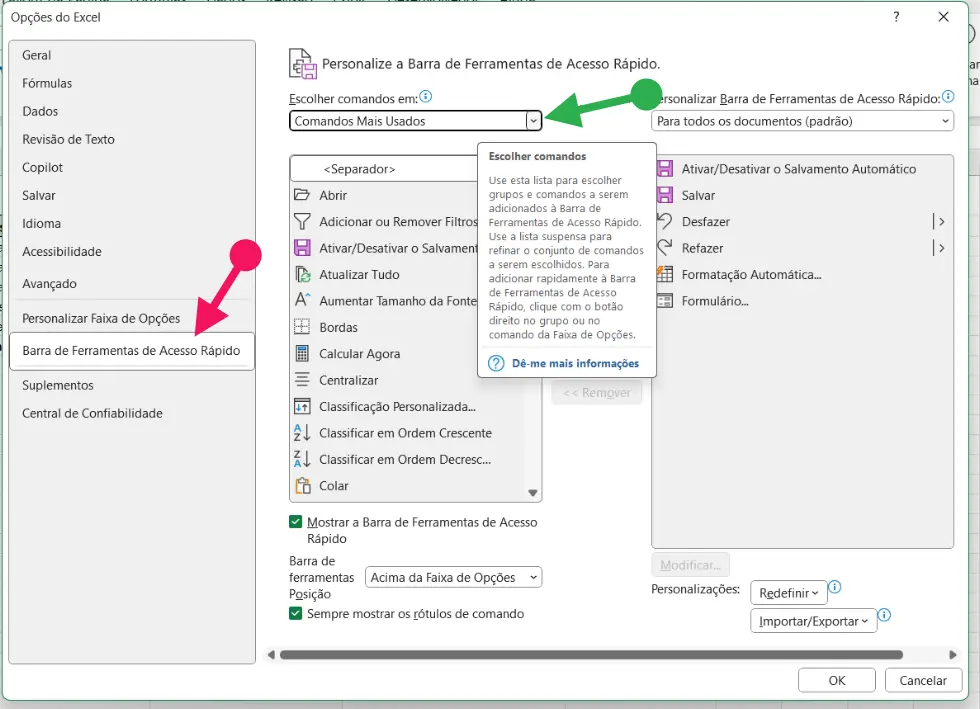Click the Calcular Agora calculator icon
The width and height of the screenshot is (980, 709).
302,353
